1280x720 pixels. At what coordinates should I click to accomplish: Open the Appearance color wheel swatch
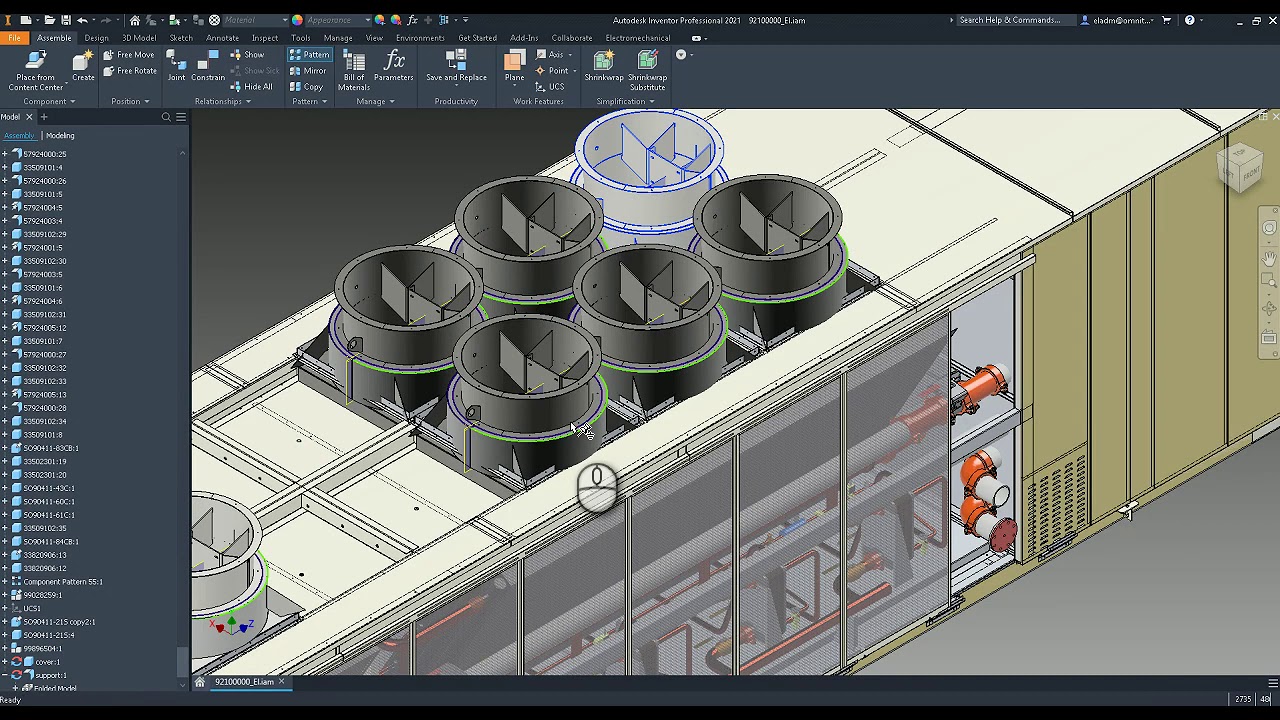297,20
